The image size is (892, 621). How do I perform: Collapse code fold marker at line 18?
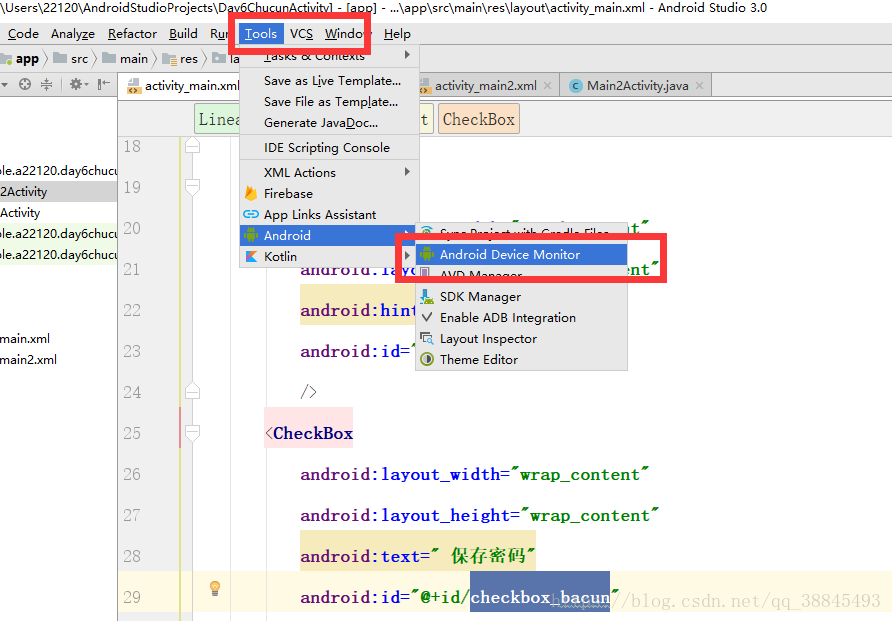(x=193, y=146)
